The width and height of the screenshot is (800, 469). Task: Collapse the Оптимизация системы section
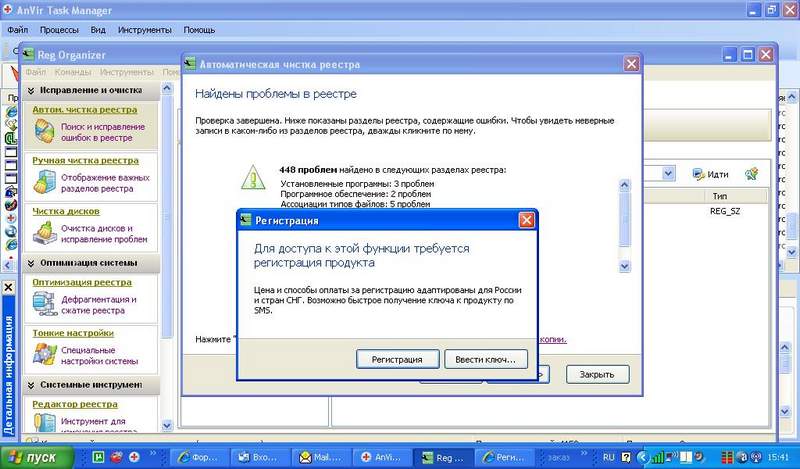point(31,263)
